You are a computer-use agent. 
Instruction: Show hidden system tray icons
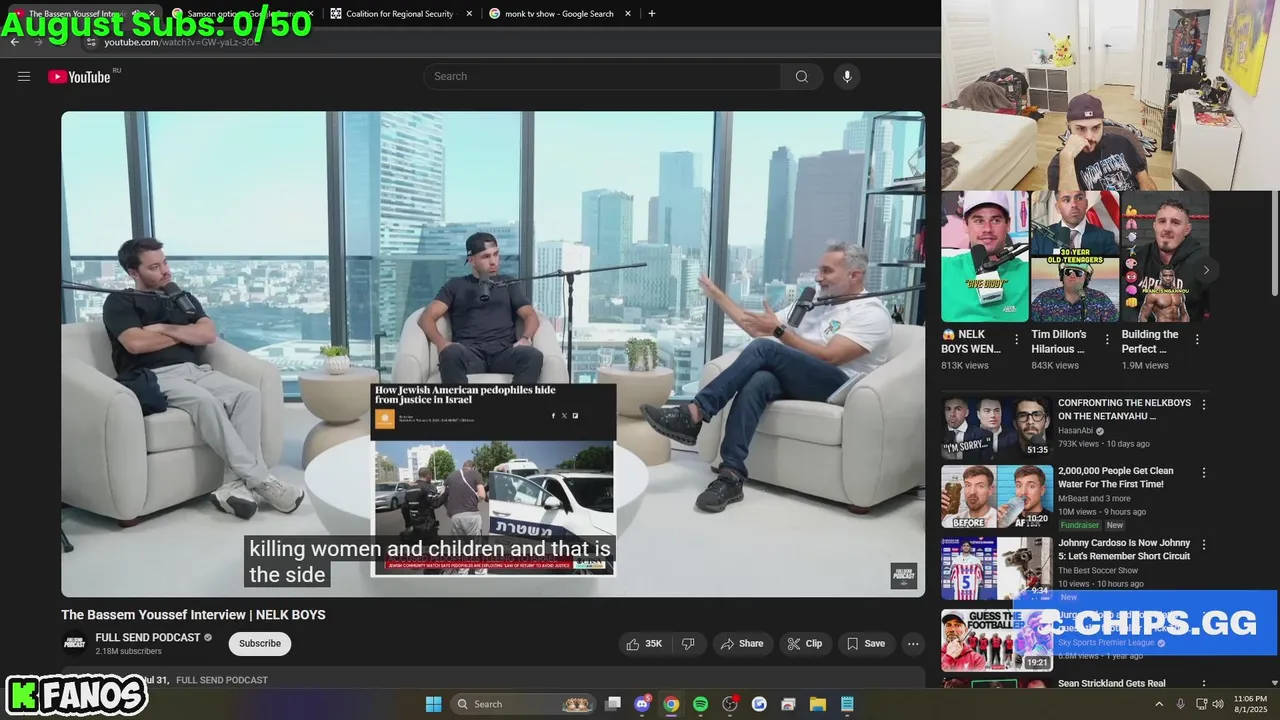click(1159, 704)
